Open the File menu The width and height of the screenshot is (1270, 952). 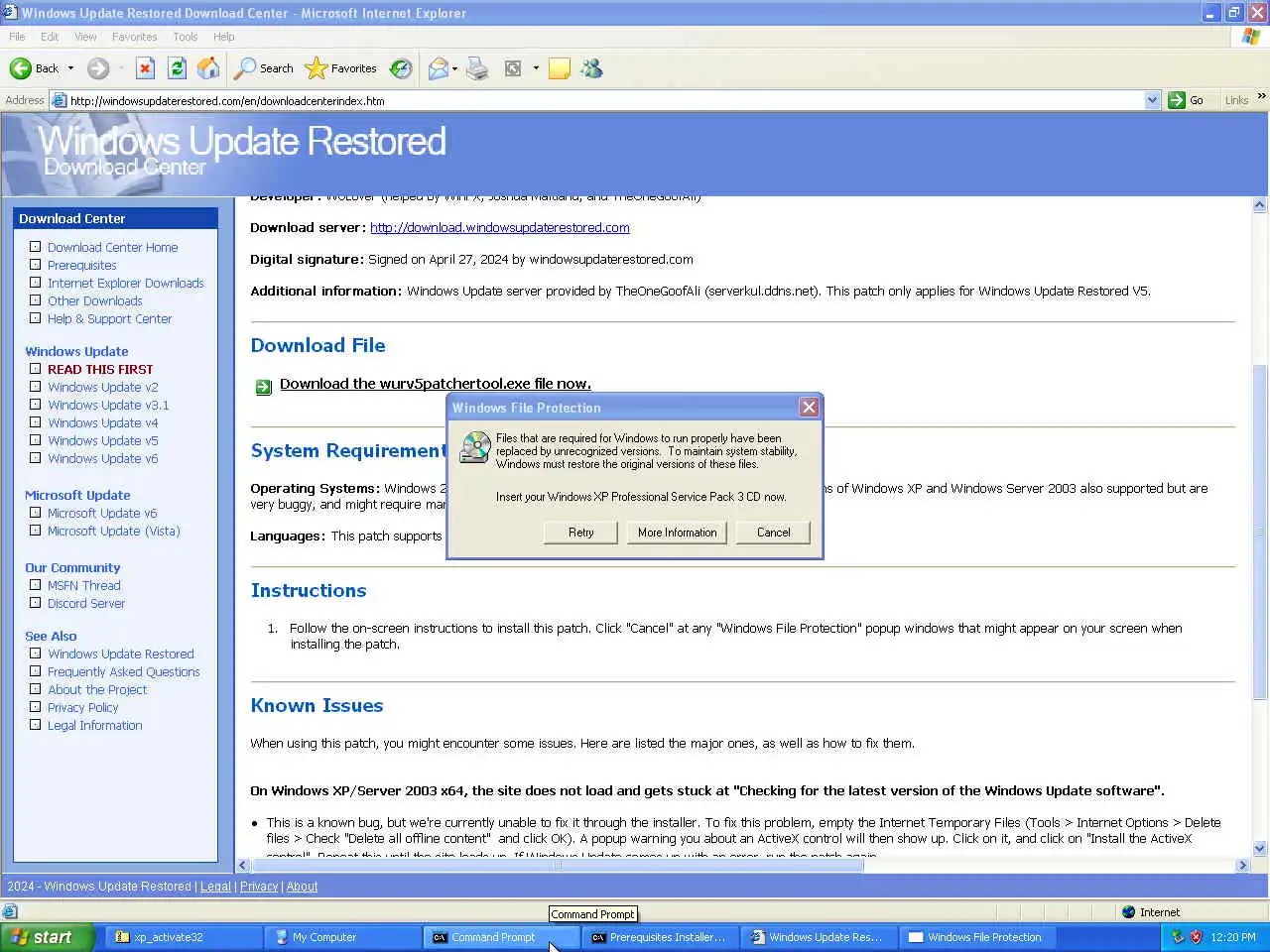tap(17, 37)
